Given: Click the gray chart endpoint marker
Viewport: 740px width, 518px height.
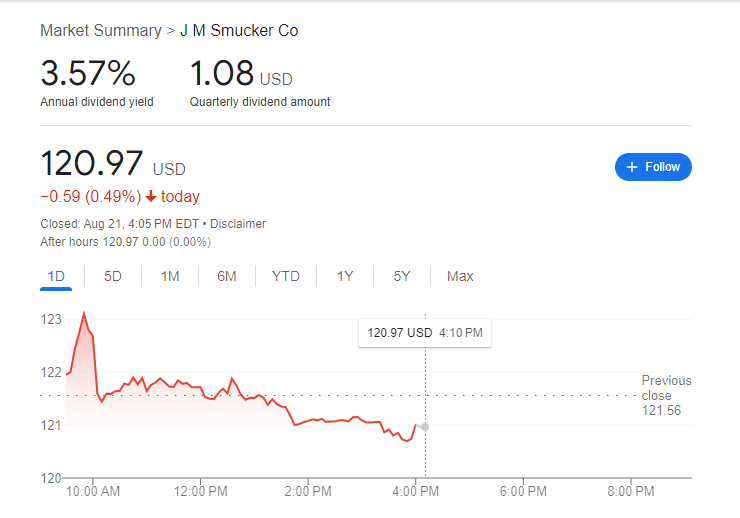Looking at the screenshot, I should point(425,427).
